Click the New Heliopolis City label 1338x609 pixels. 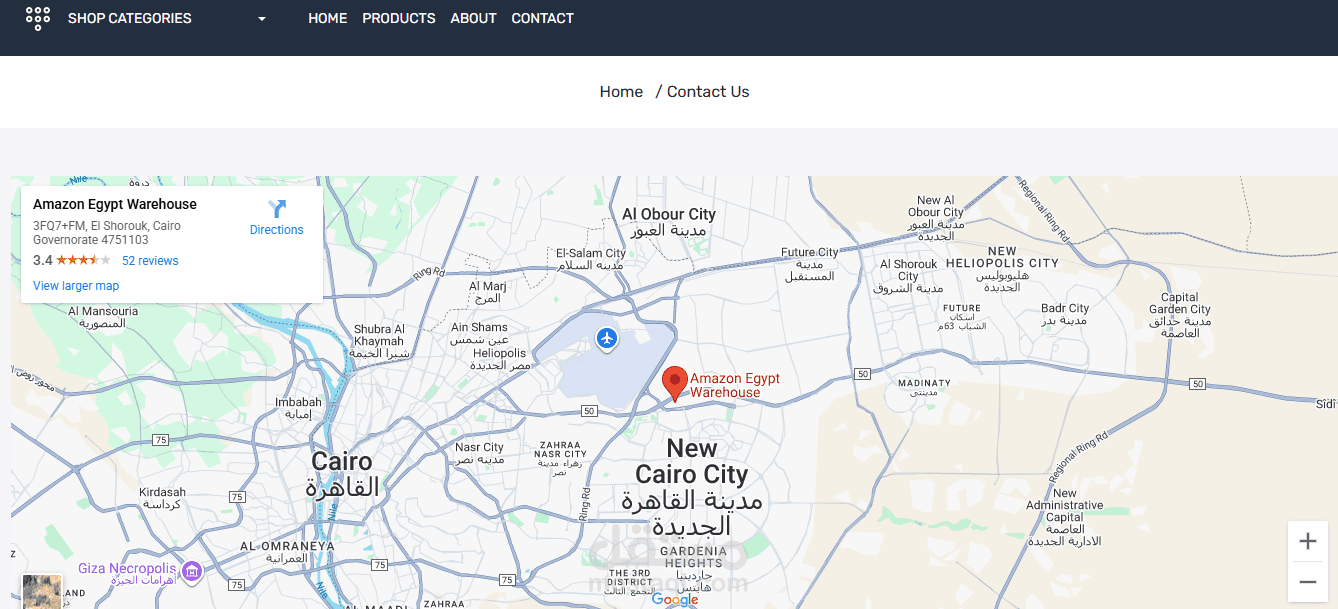(x=1002, y=269)
